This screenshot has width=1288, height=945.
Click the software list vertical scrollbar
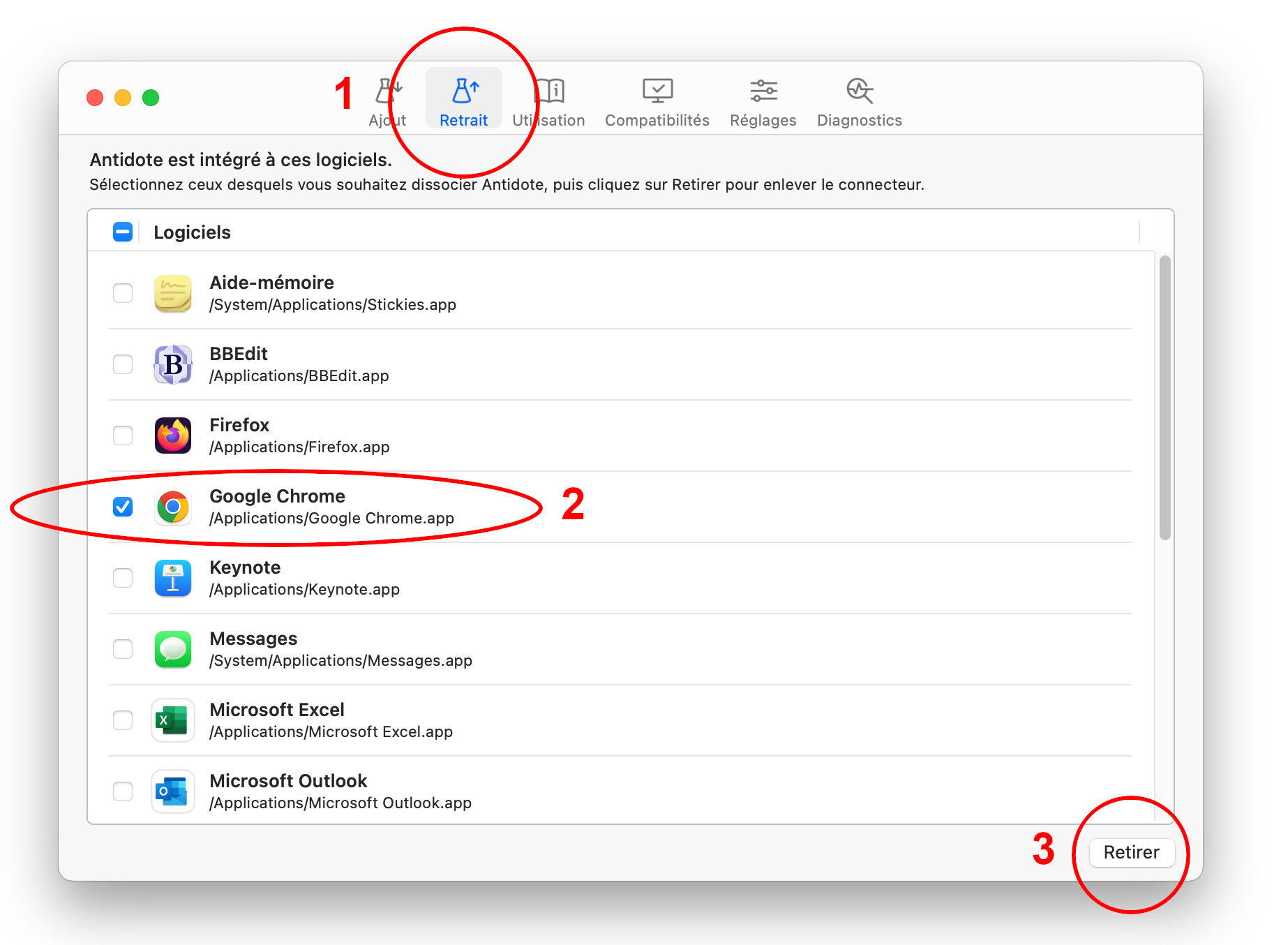[1165, 398]
